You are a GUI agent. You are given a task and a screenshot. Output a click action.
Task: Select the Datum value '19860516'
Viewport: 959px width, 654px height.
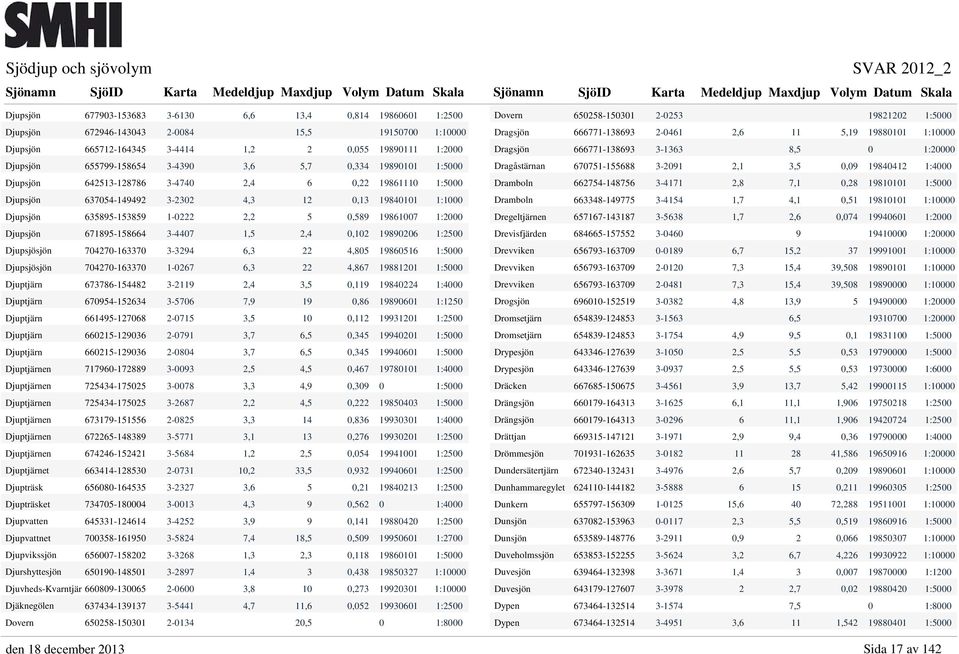pos(398,251)
